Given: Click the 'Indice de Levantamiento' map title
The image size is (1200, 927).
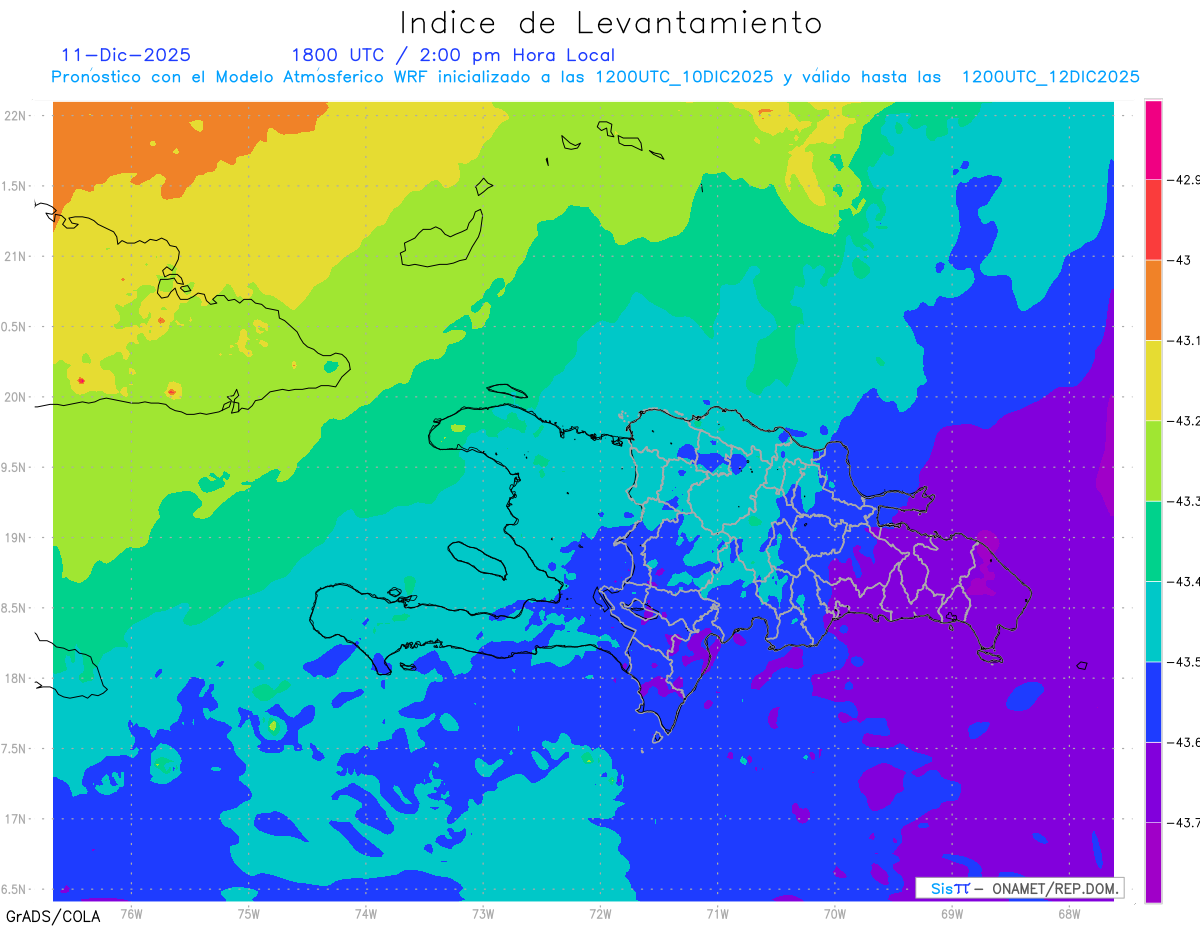Looking at the screenshot, I should coord(611,23).
